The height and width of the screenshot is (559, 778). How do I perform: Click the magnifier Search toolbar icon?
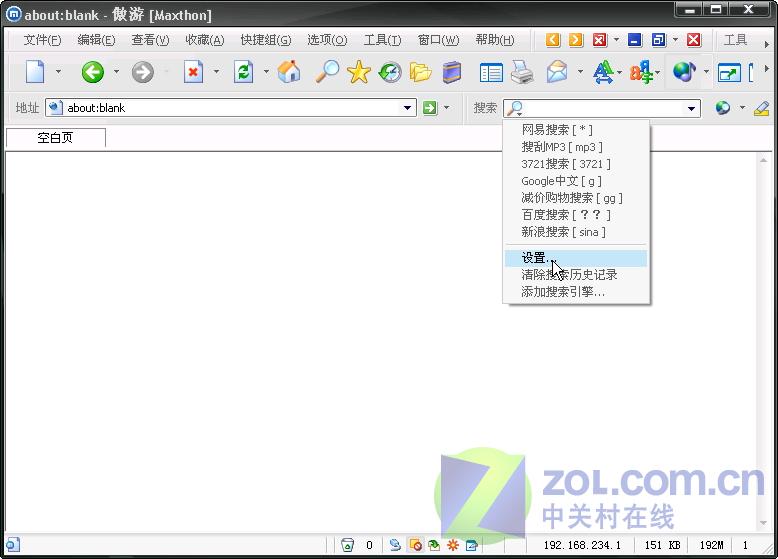[x=327, y=72]
